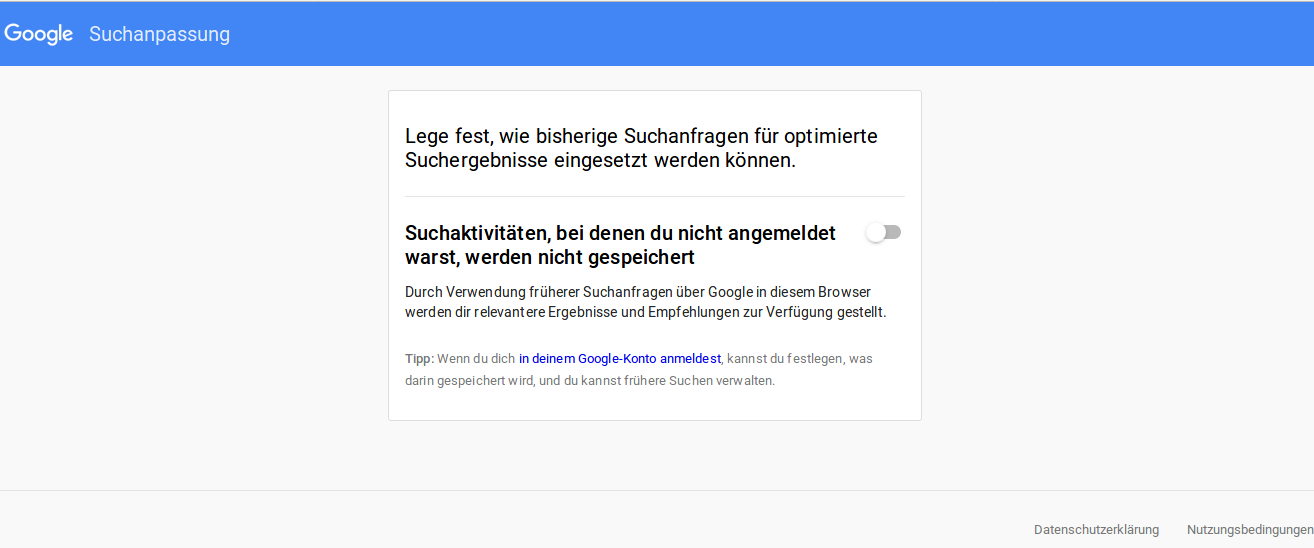Screen dimensions: 1314x548
Task: Open the Nutzungsbedingungen footer link
Action: (x=1249, y=530)
